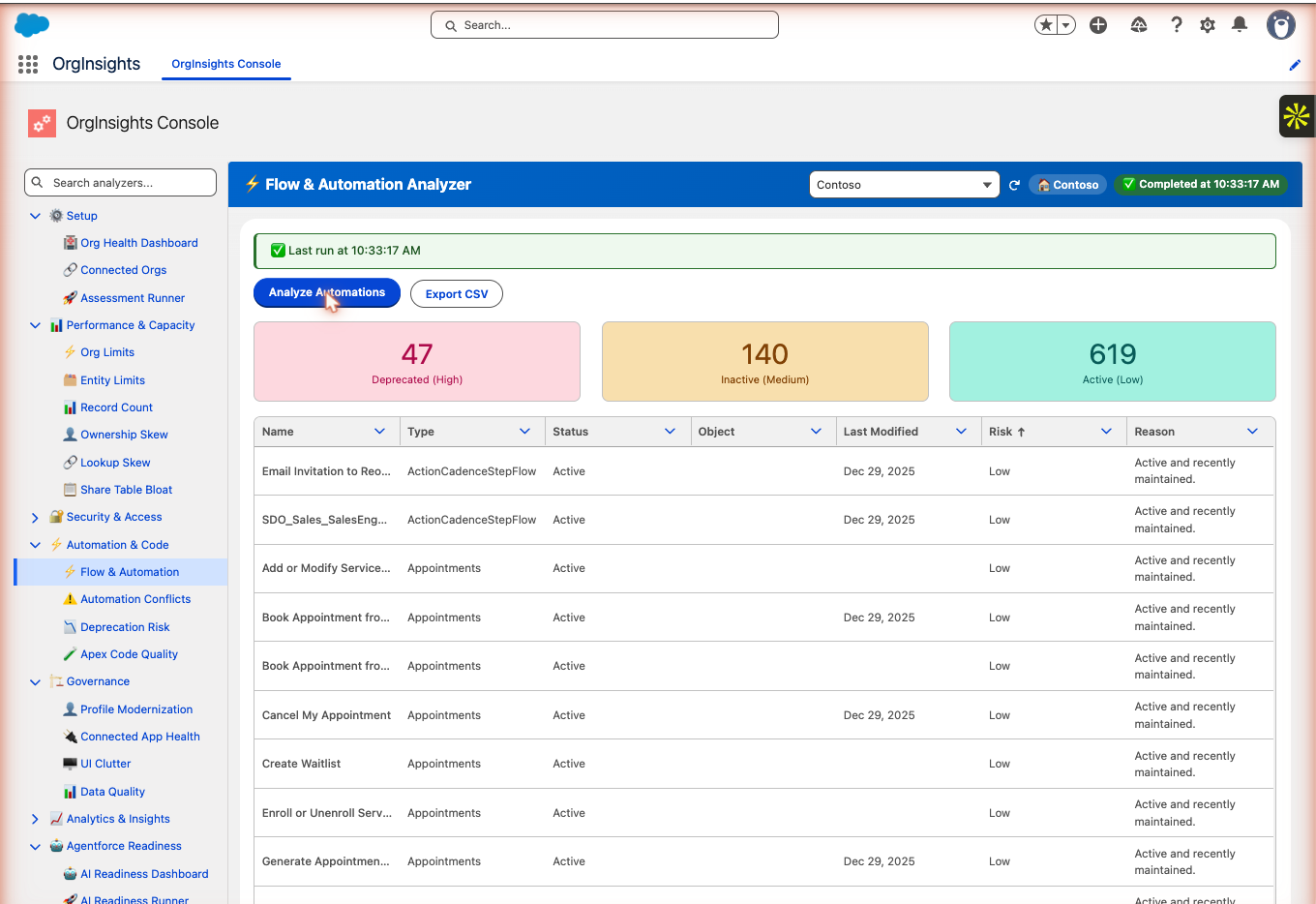Viewport: 1316px width, 904px height.
Task: Click the Org Limits lightning icon
Action: point(70,352)
